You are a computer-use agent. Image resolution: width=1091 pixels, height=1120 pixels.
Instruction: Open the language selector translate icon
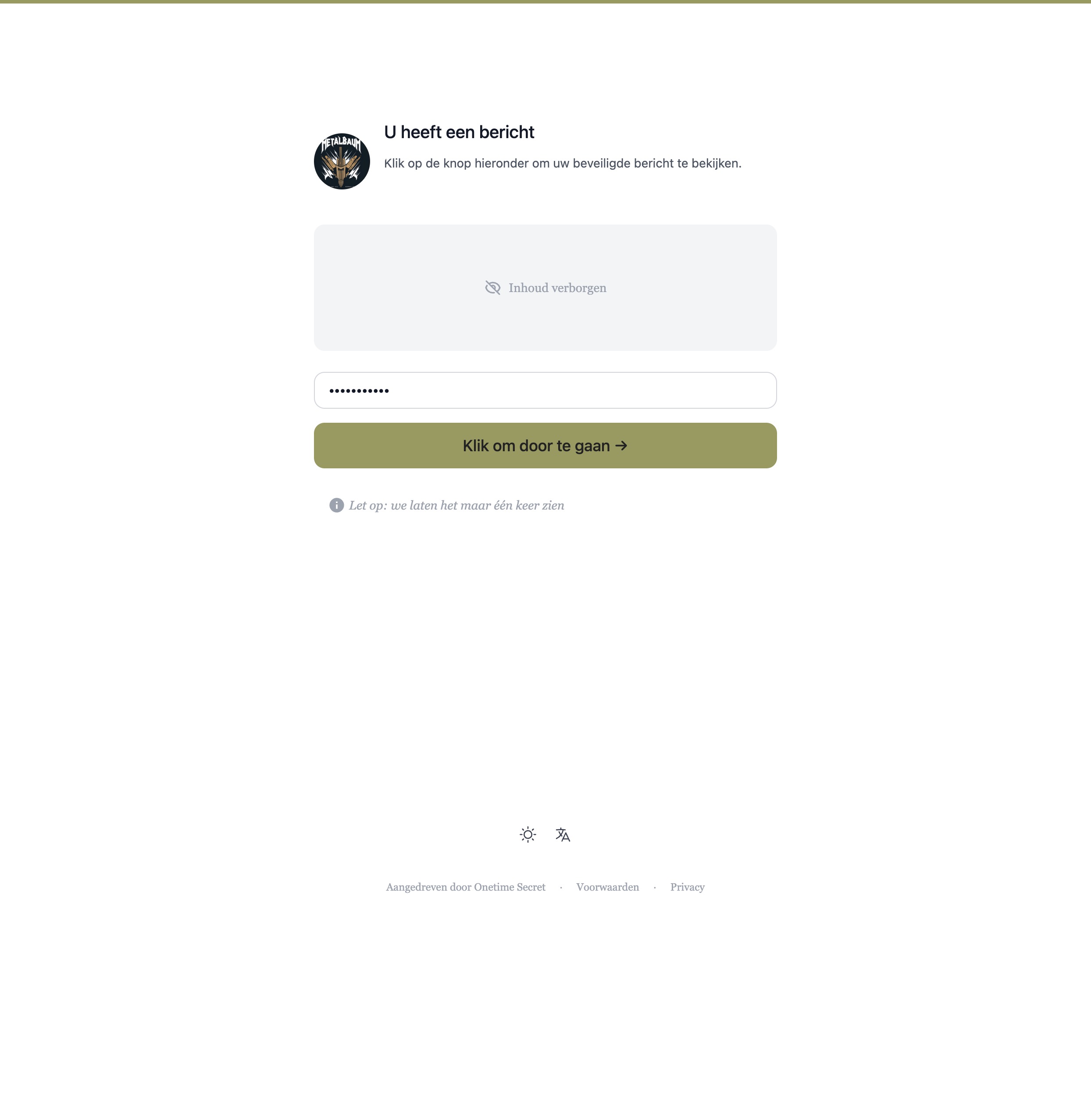563,835
